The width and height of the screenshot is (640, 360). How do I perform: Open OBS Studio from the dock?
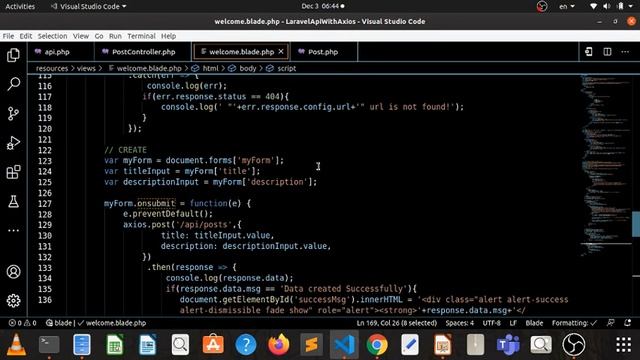574,345
